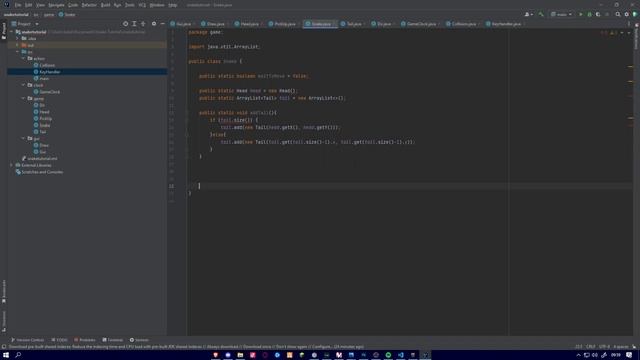Click the collapse all icon in Project panel
The image size is (640, 360).
coord(143,24)
